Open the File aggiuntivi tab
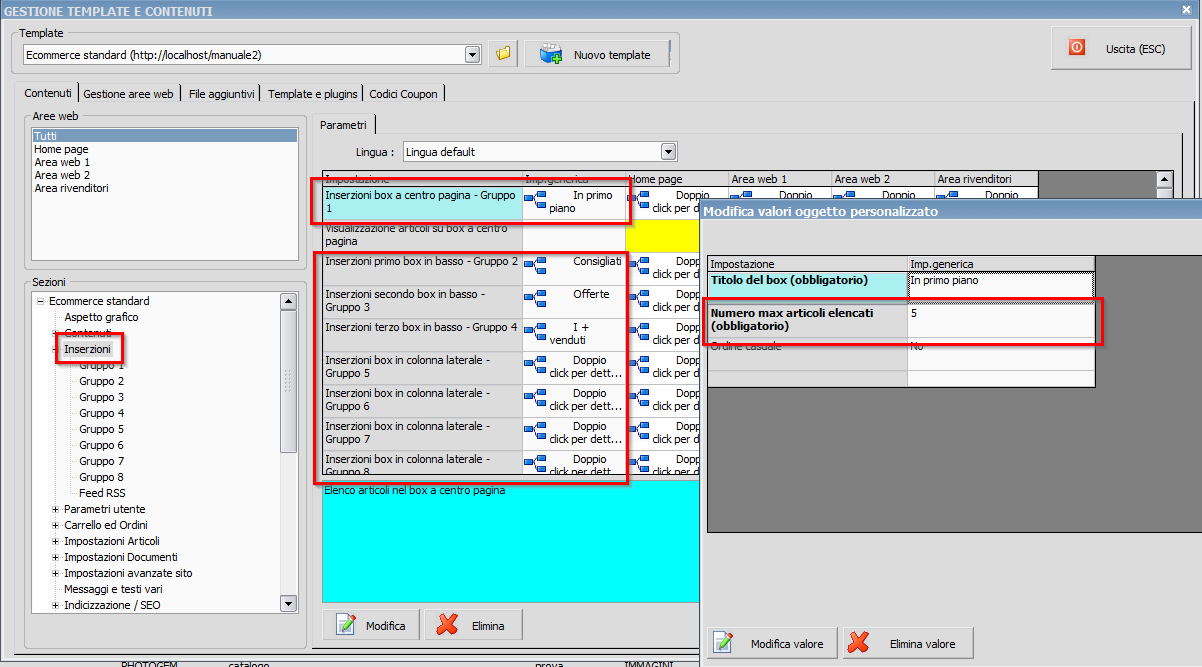The image size is (1202, 667). point(222,94)
